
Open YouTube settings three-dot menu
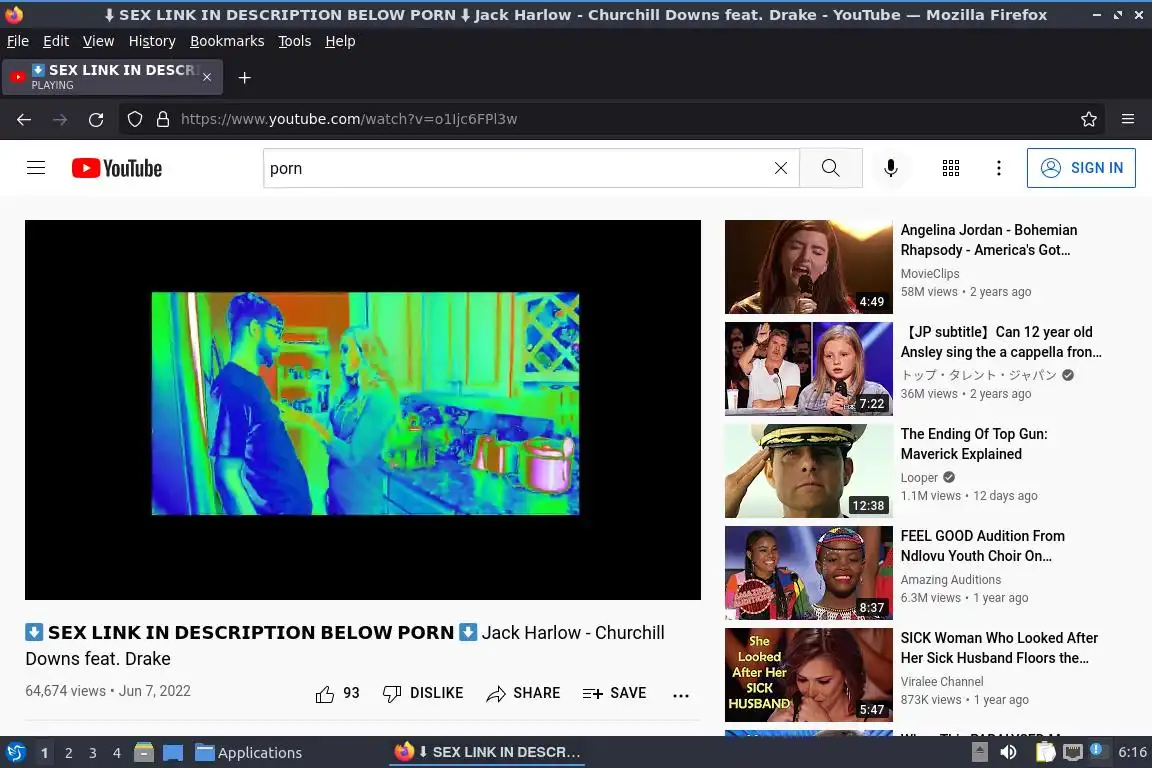click(998, 168)
